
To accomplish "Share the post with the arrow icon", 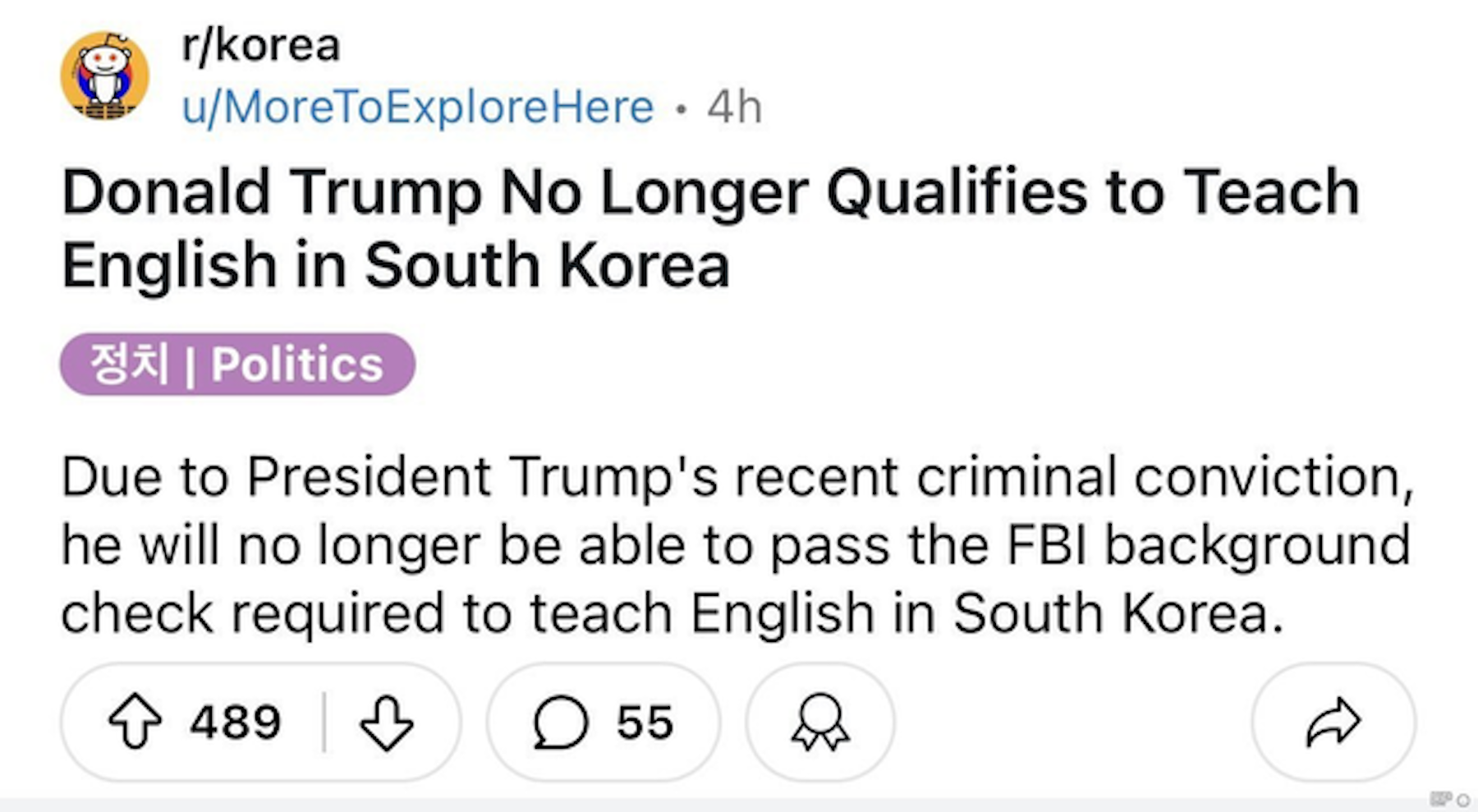I will [1333, 723].
